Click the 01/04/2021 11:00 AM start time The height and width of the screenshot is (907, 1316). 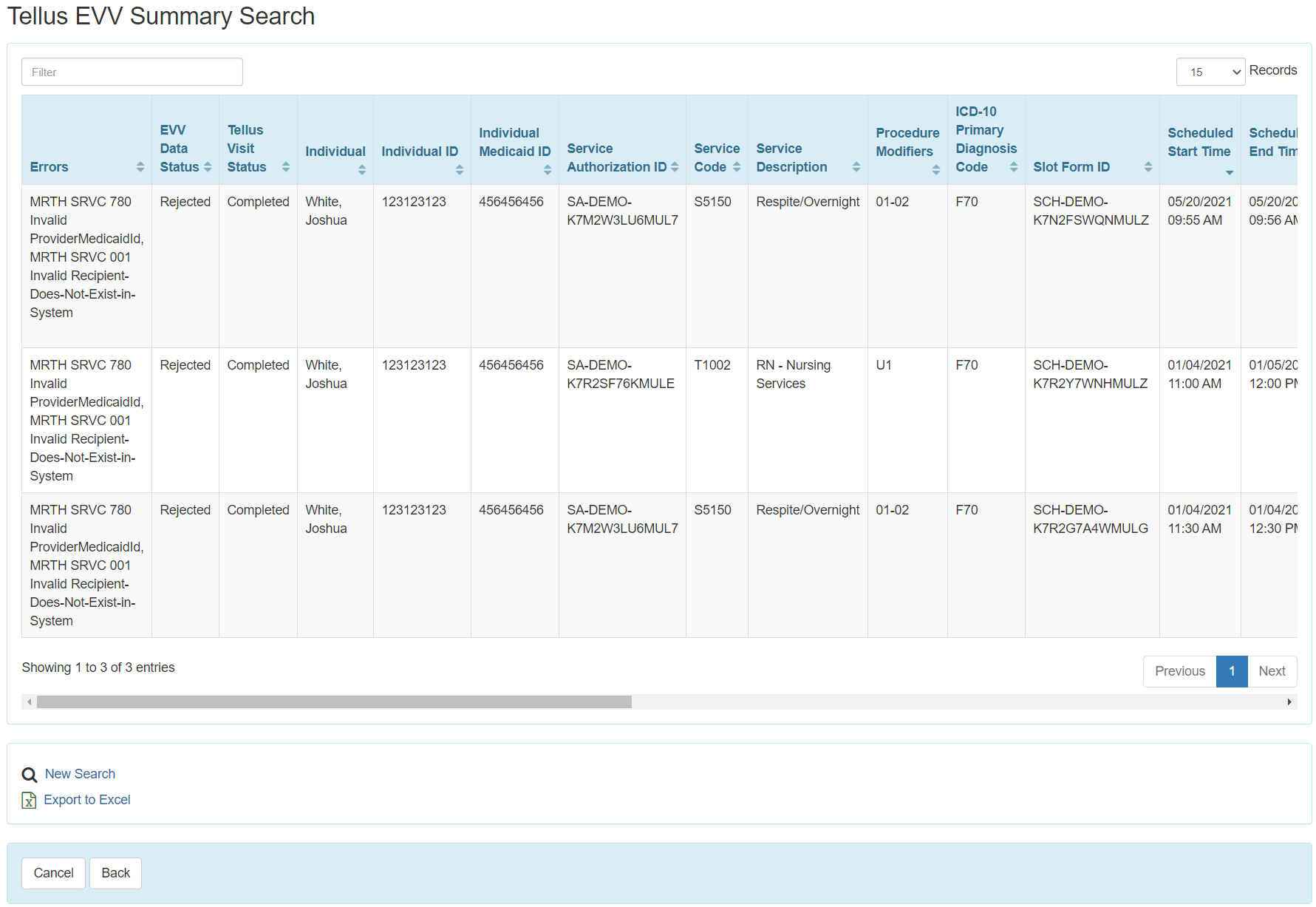pos(1199,374)
